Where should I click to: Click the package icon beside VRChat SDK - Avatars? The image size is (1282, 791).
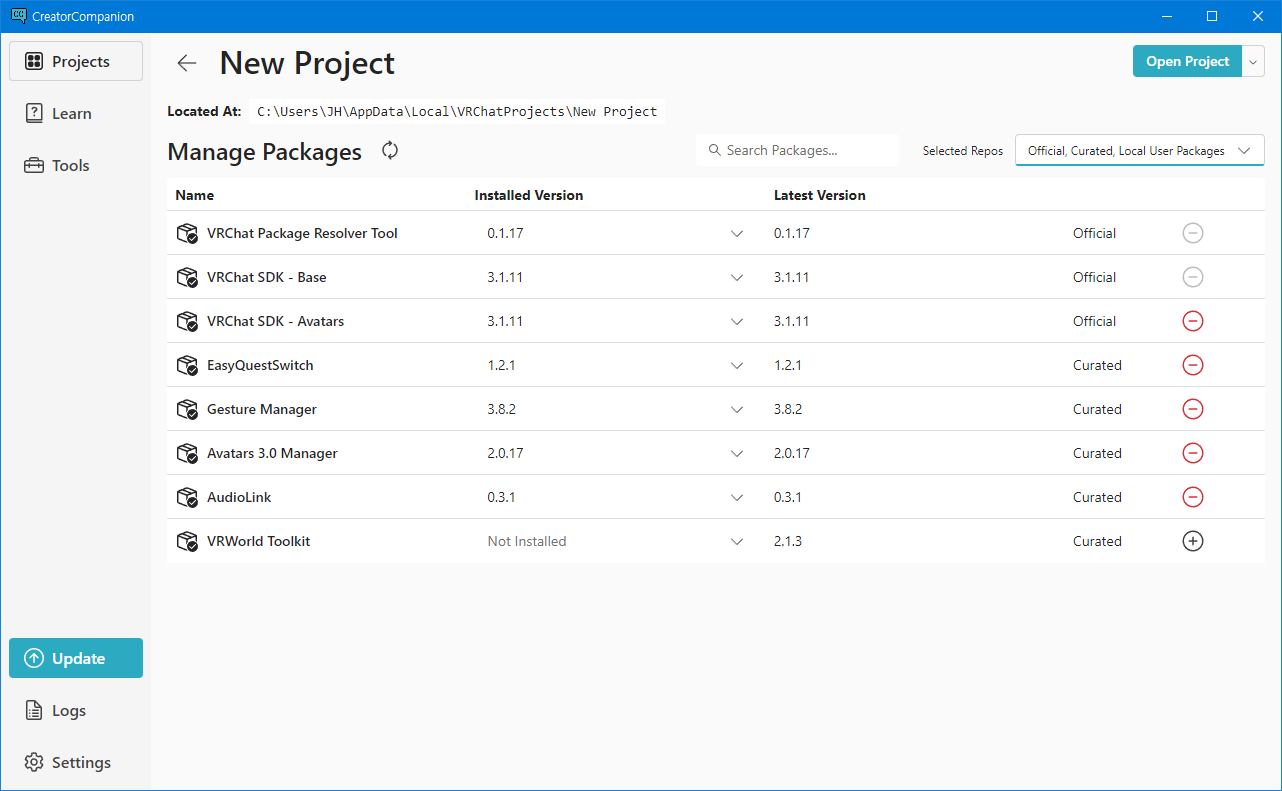pos(187,321)
